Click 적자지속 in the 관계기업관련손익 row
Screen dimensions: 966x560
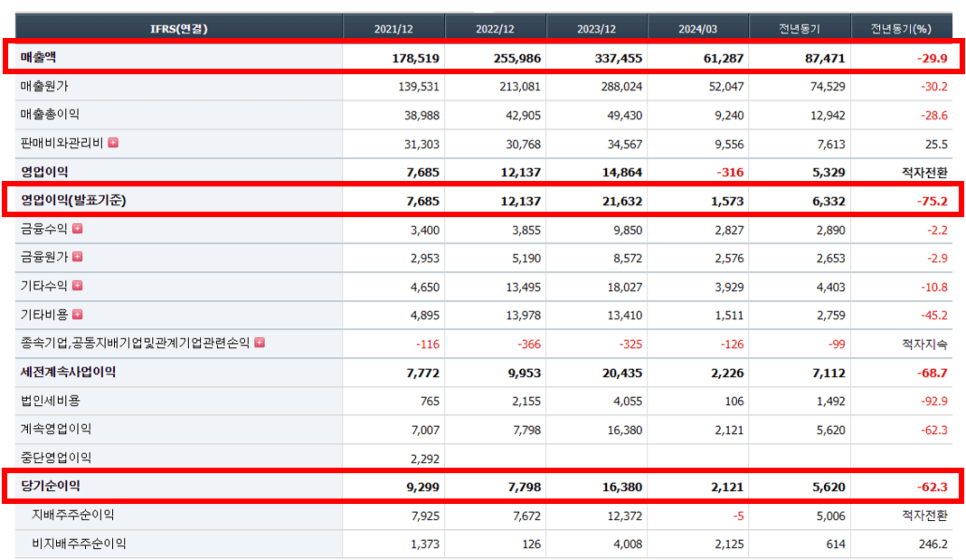click(925, 344)
